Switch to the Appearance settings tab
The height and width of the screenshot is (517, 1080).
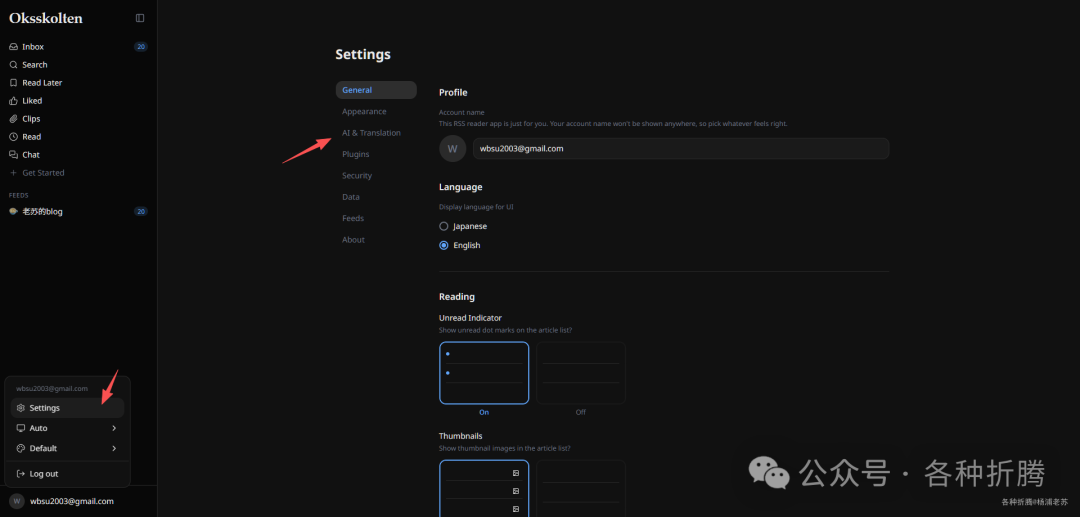[x=376, y=112]
